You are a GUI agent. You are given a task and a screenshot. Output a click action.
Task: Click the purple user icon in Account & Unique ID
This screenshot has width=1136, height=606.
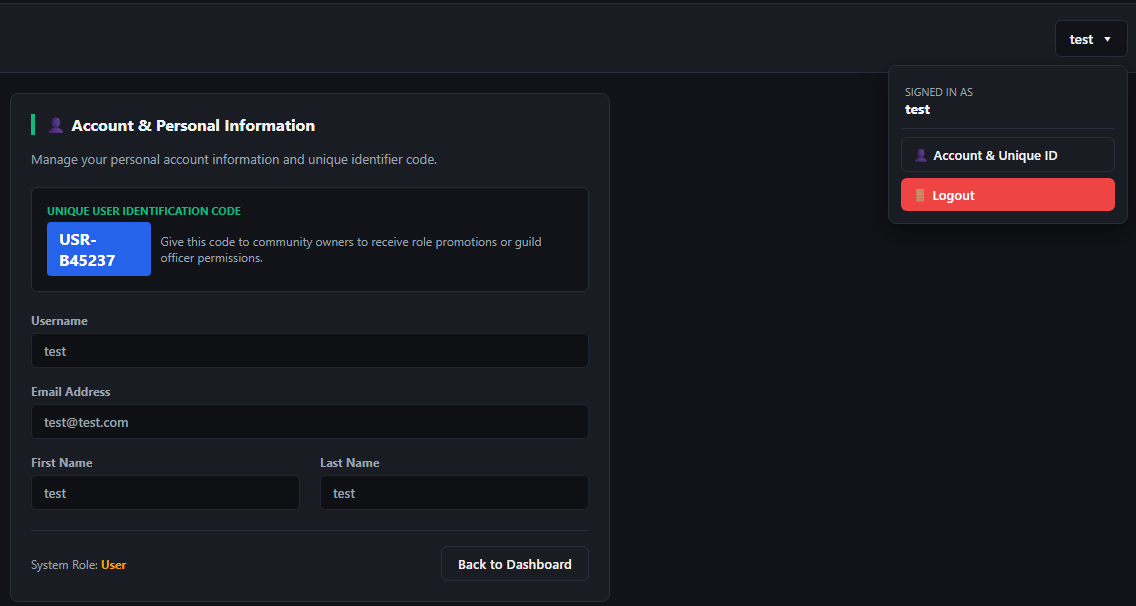pos(921,155)
